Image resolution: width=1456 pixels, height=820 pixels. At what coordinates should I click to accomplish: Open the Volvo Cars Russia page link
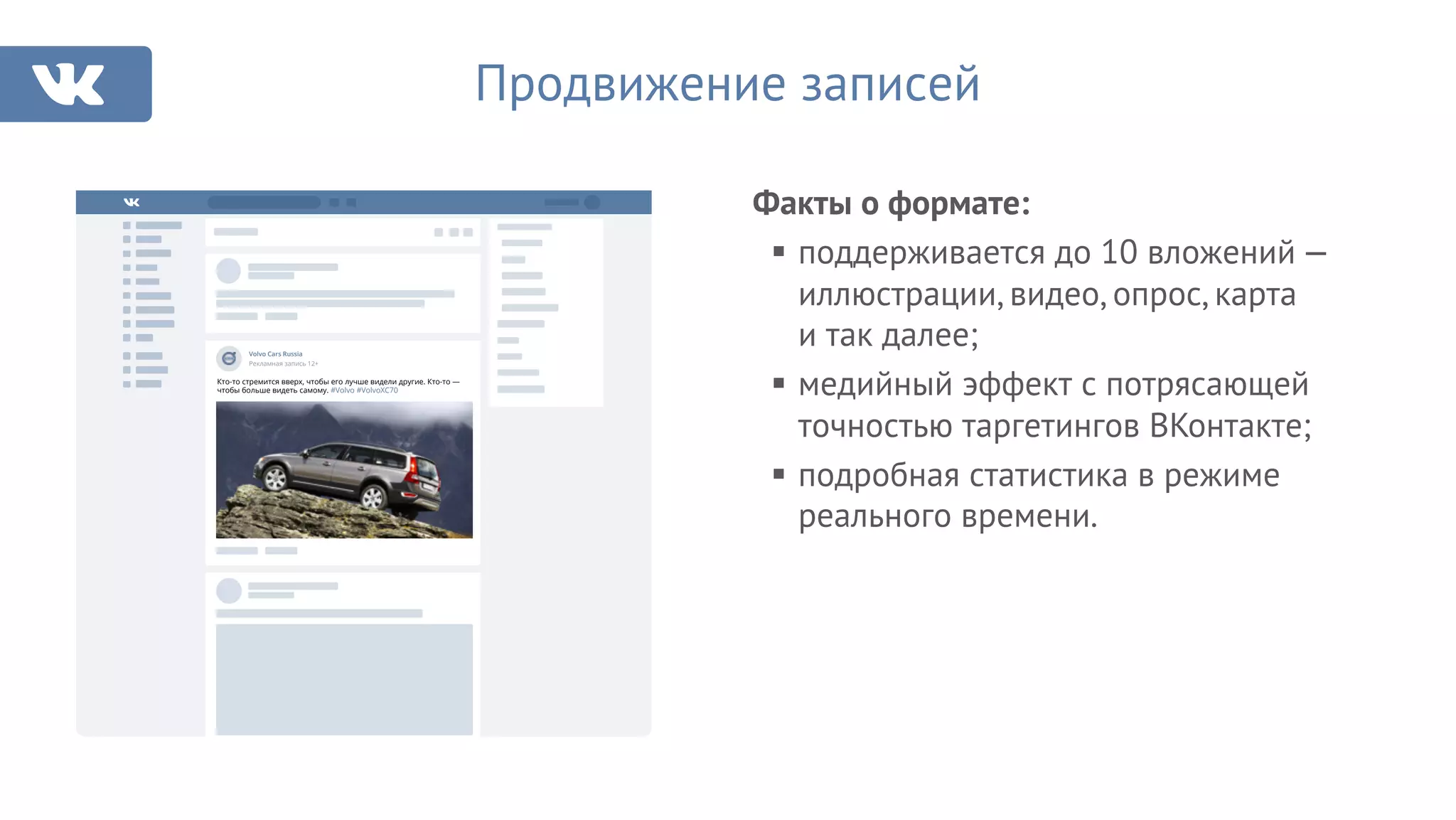point(275,353)
